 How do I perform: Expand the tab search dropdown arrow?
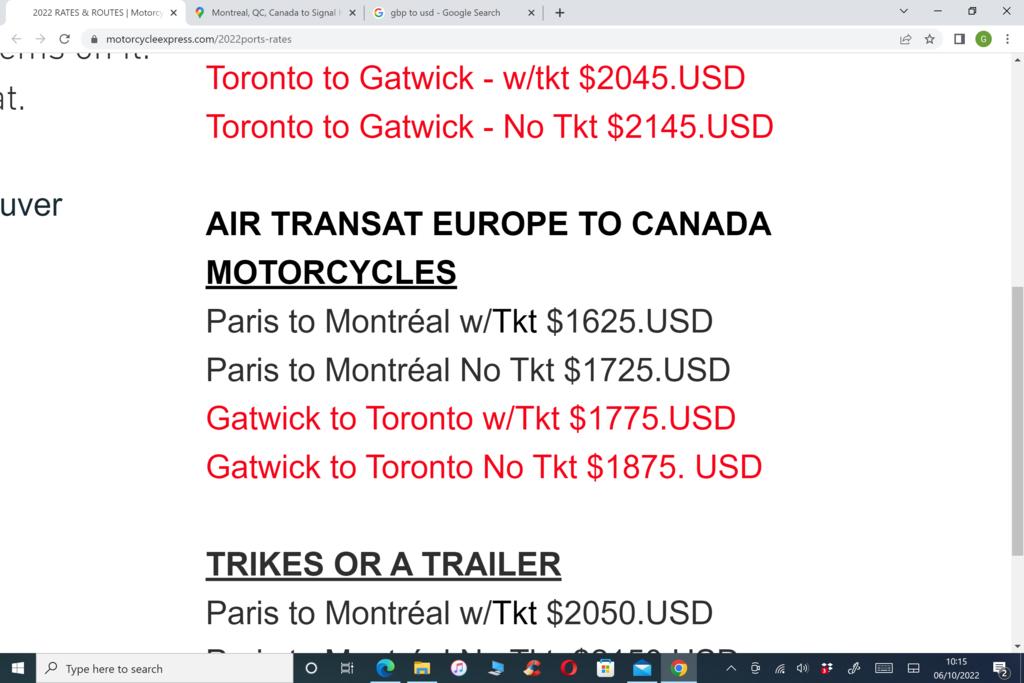tap(904, 12)
